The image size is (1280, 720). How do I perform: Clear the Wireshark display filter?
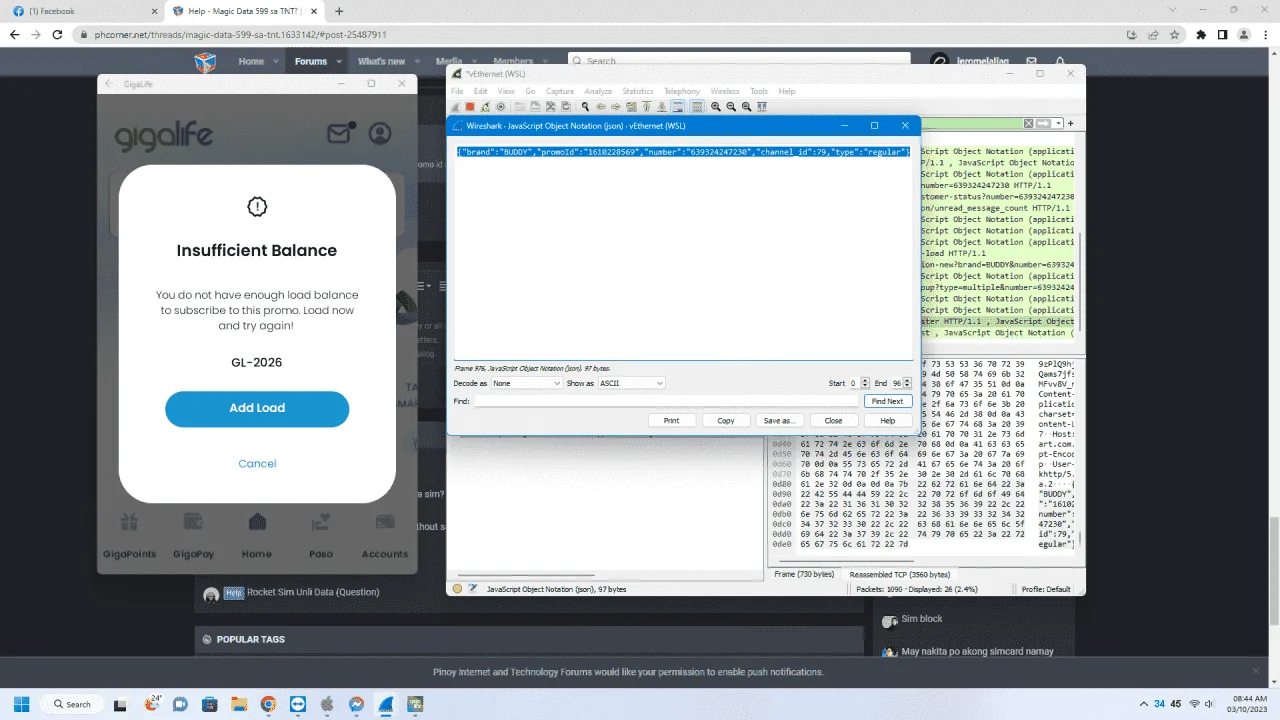pos(1028,123)
